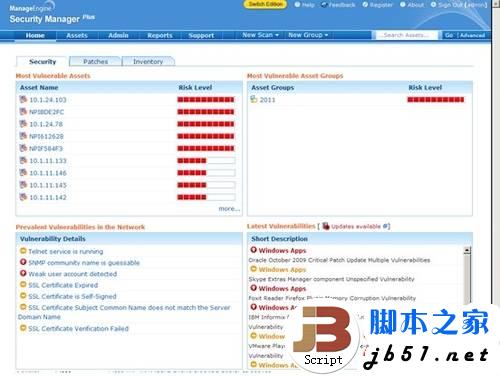
Task: Switch to the Security tab
Action: [x=42, y=61]
